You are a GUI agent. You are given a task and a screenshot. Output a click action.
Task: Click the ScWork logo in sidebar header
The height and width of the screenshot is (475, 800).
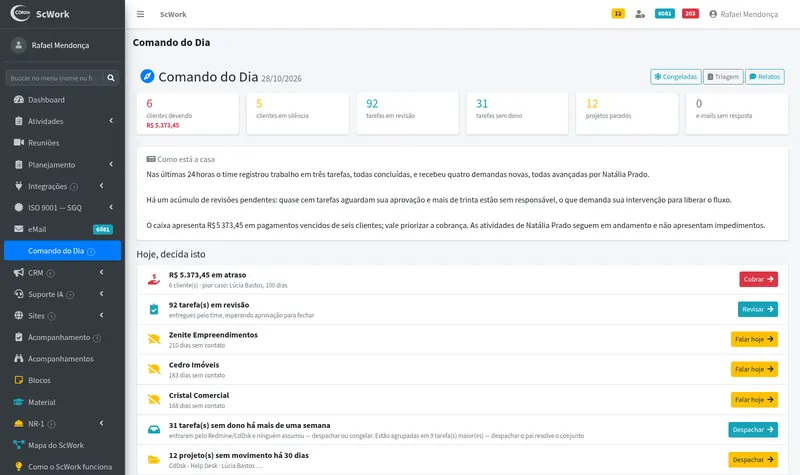click(20, 13)
